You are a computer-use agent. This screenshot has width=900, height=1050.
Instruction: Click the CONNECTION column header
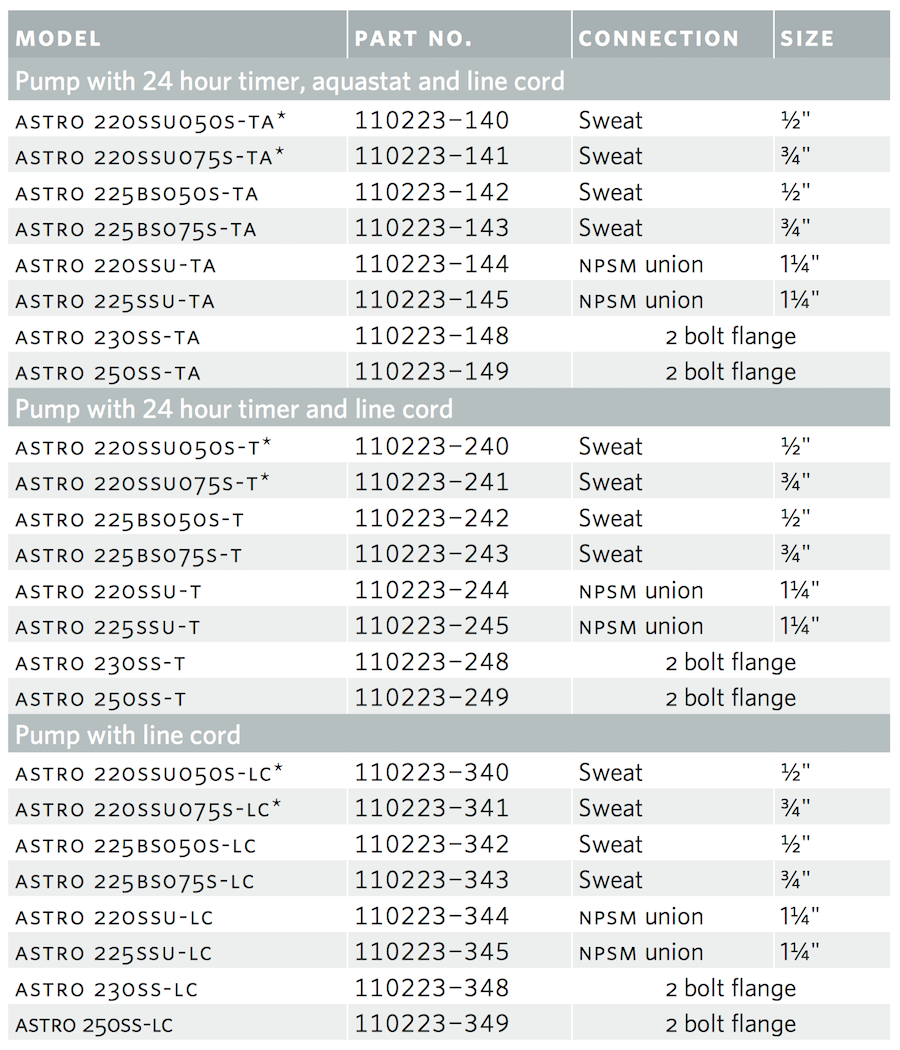[x=658, y=39]
